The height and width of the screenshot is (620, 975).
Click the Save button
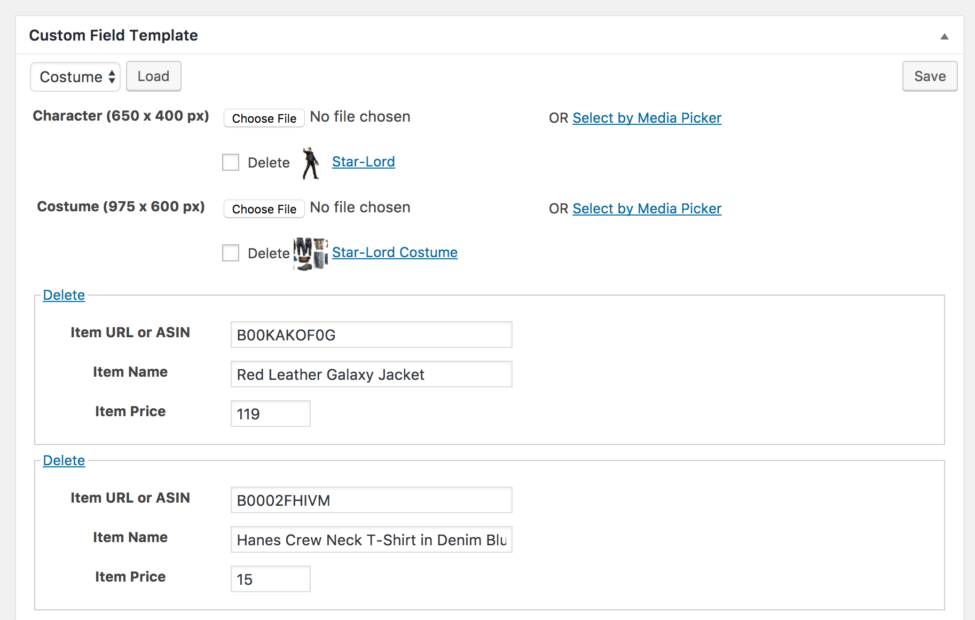[x=930, y=76]
